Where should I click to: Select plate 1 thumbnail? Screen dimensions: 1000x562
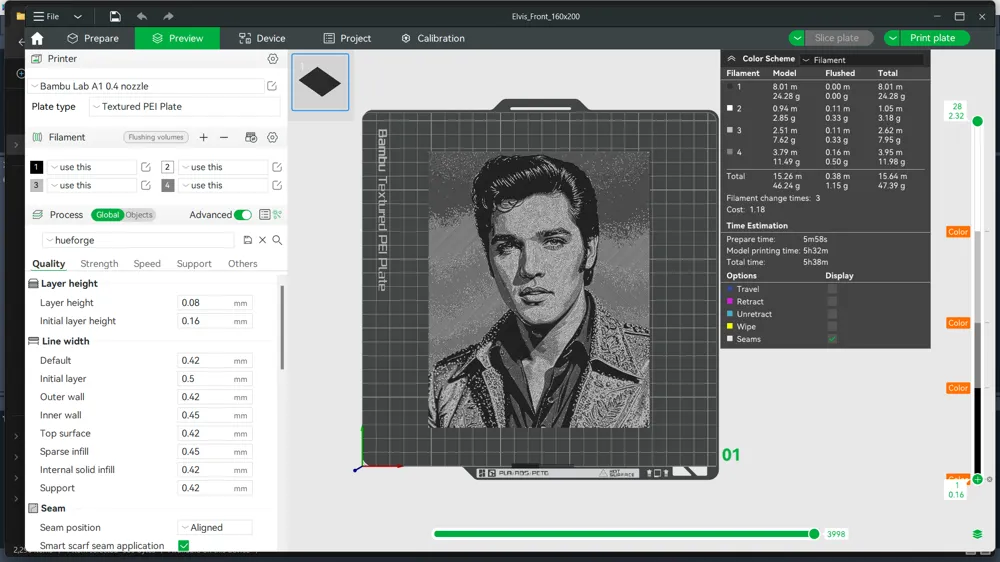pyautogui.click(x=320, y=82)
